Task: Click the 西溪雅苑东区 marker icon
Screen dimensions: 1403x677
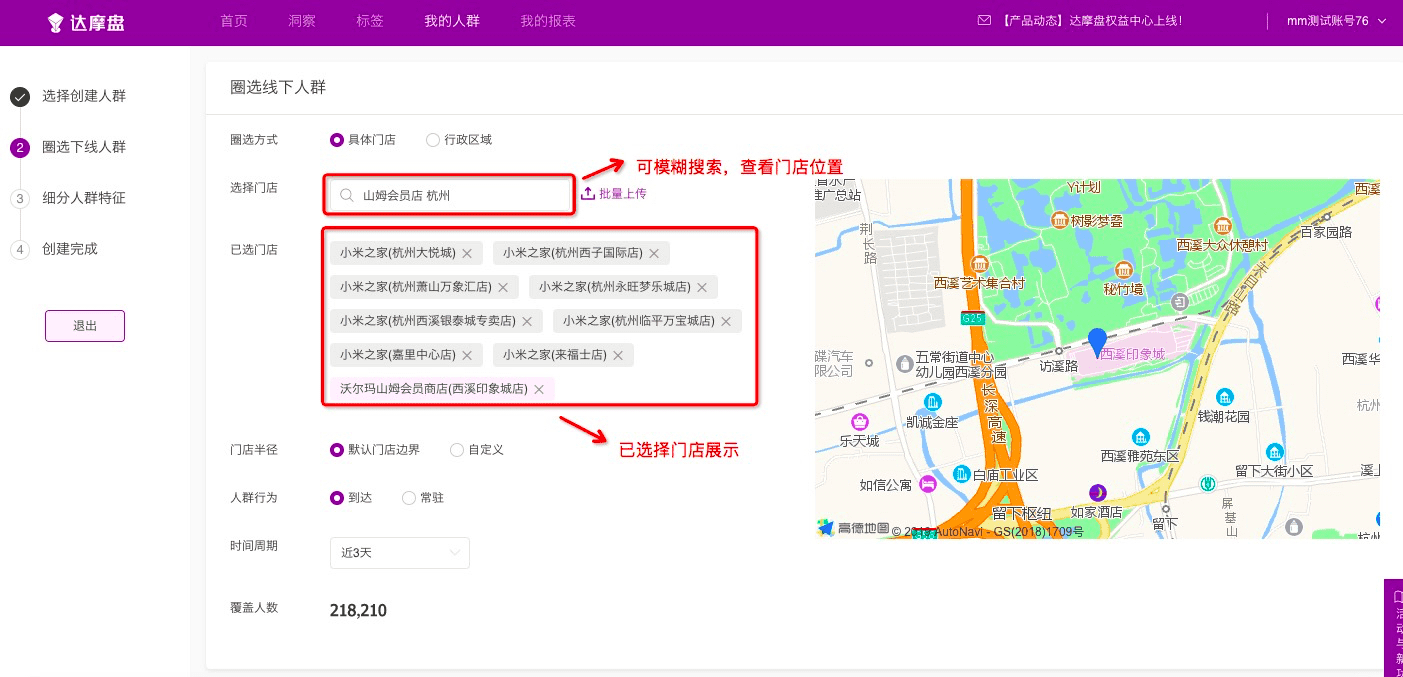Action: pyautogui.click(x=1140, y=437)
